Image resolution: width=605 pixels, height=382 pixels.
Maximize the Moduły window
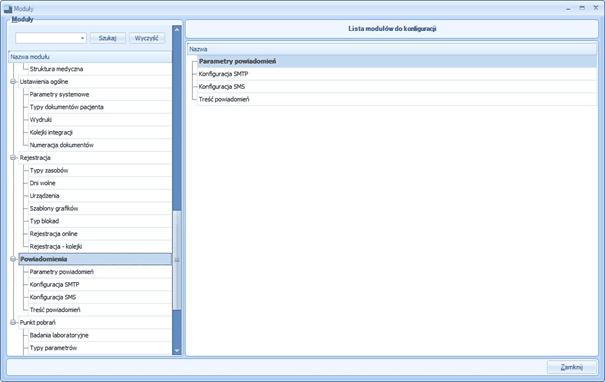point(582,8)
